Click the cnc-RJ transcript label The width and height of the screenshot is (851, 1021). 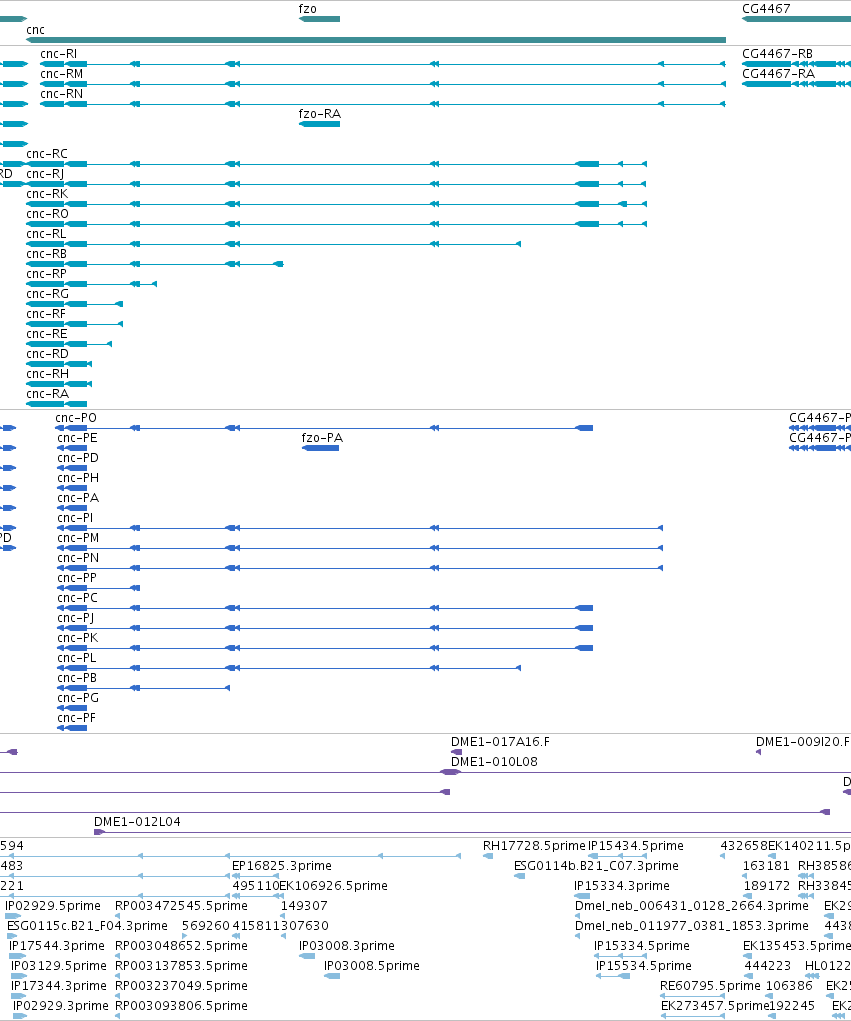45,174
